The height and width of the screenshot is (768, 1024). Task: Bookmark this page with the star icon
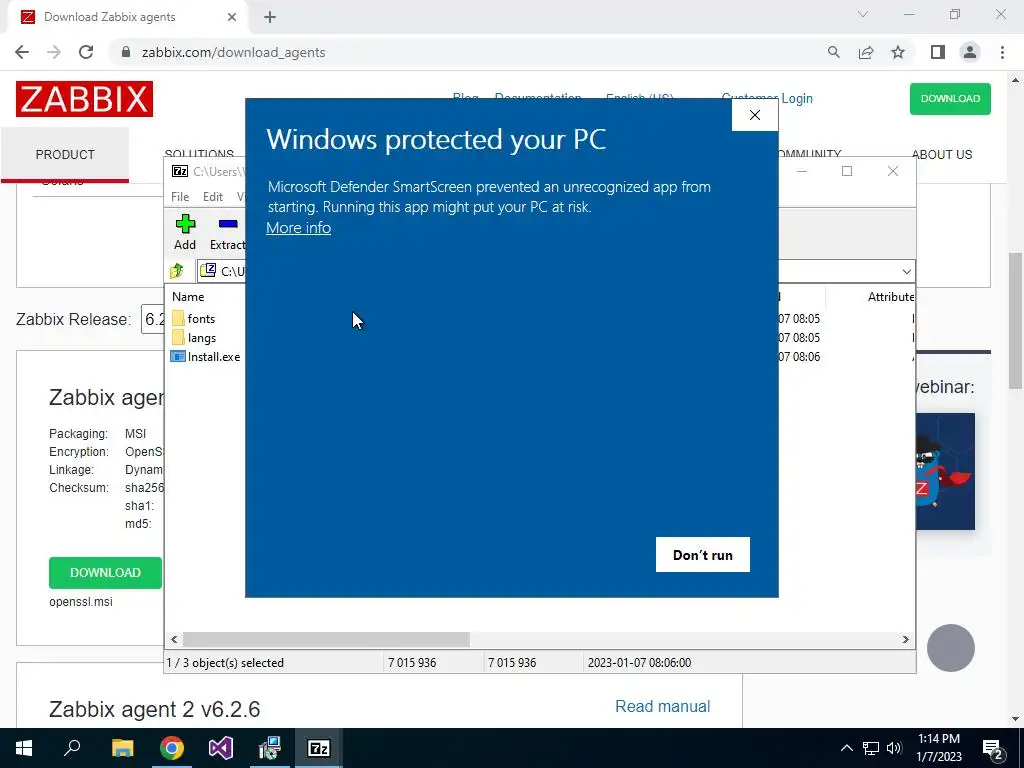[x=898, y=52]
